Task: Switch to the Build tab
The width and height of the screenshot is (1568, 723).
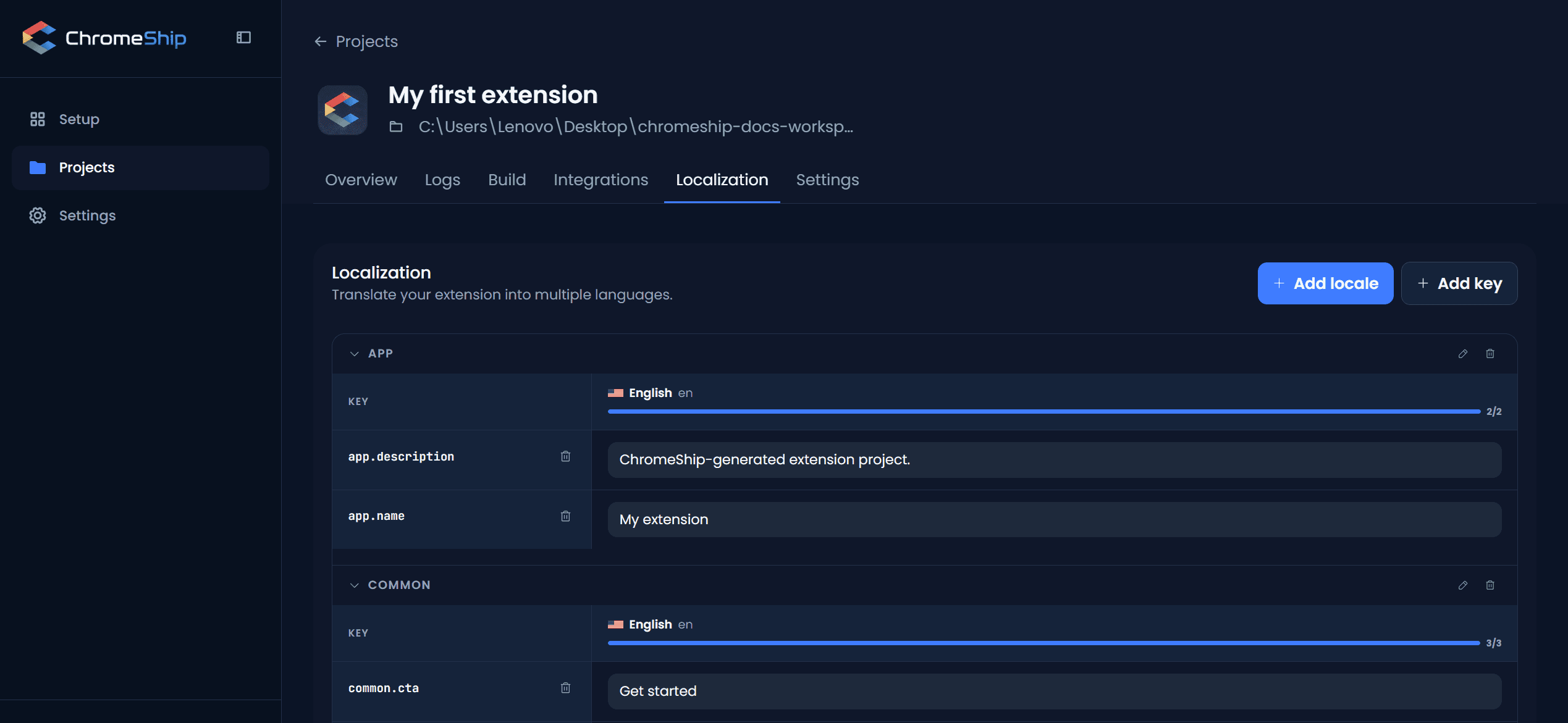Action: (x=507, y=180)
